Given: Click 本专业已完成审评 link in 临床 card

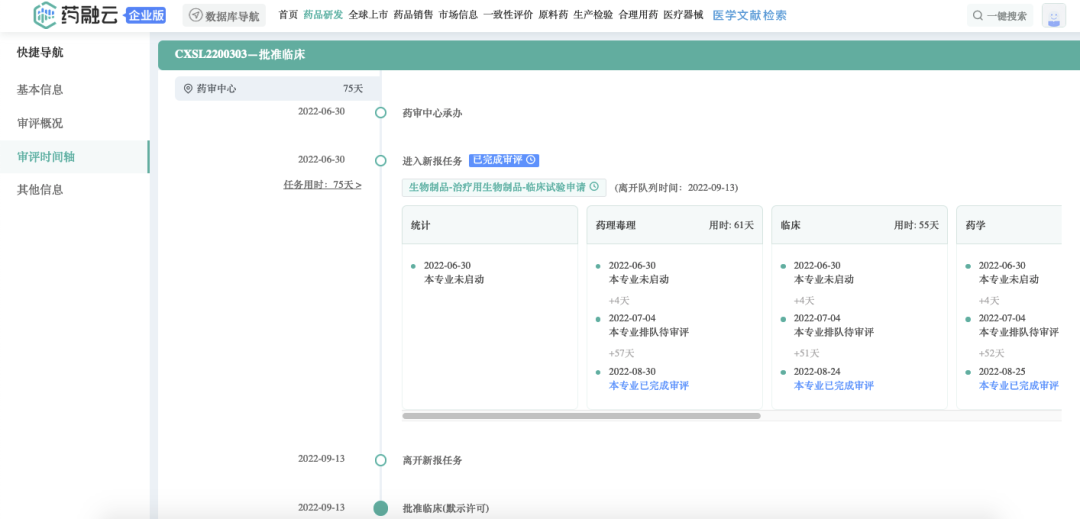Looking at the screenshot, I should 833,386.
